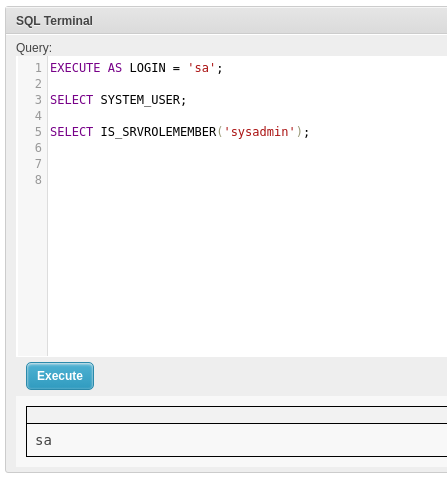Image resolution: width=447 pixels, height=482 pixels.
Task: Click the 'sysadmin' string literal
Action: tap(259, 132)
